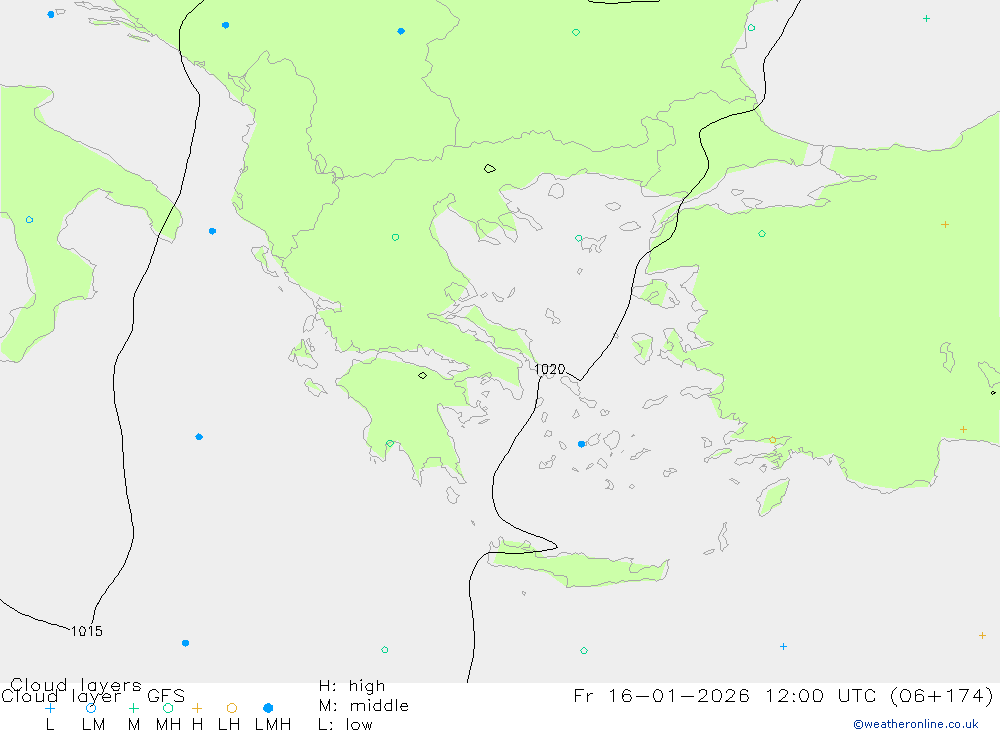Click the 'LM' legend label

point(93,725)
